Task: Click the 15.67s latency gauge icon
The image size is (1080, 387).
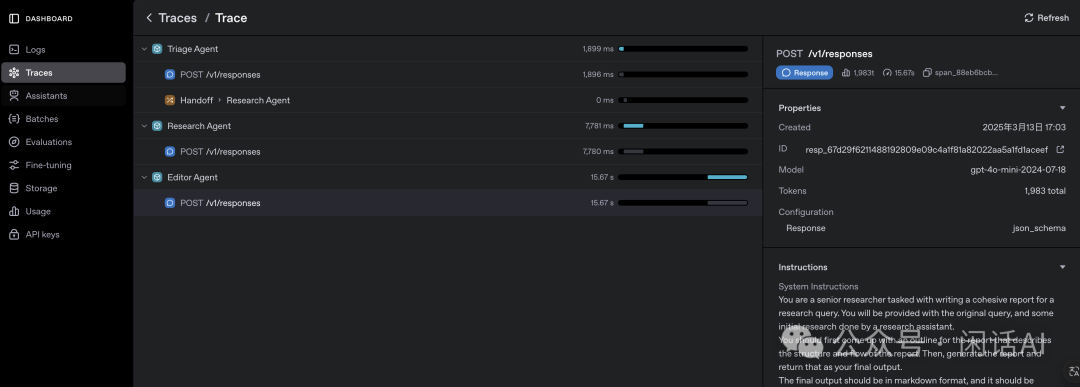Action: click(x=887, y=72)
